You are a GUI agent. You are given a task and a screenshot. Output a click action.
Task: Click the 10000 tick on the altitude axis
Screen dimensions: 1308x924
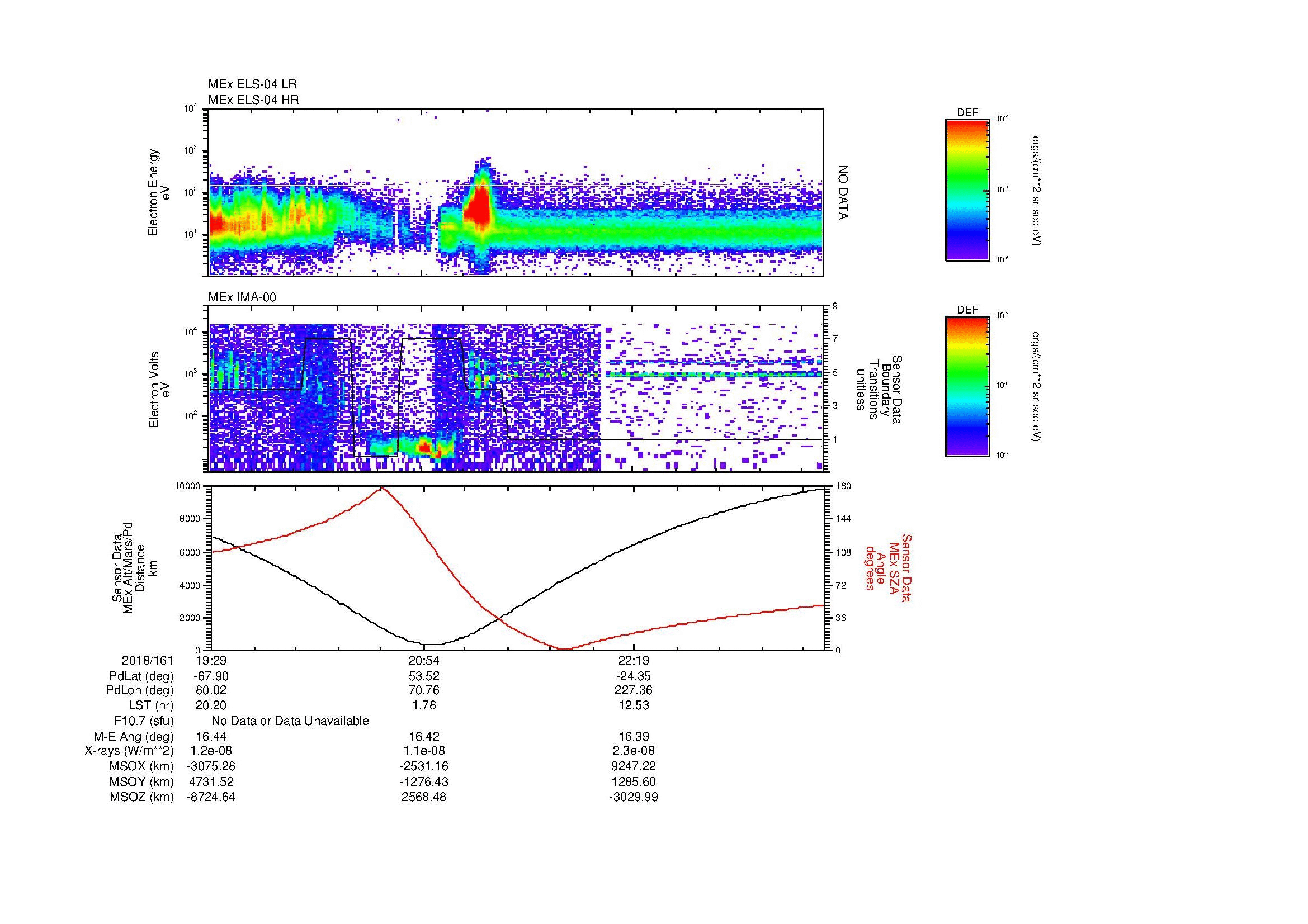coord(187,486)
